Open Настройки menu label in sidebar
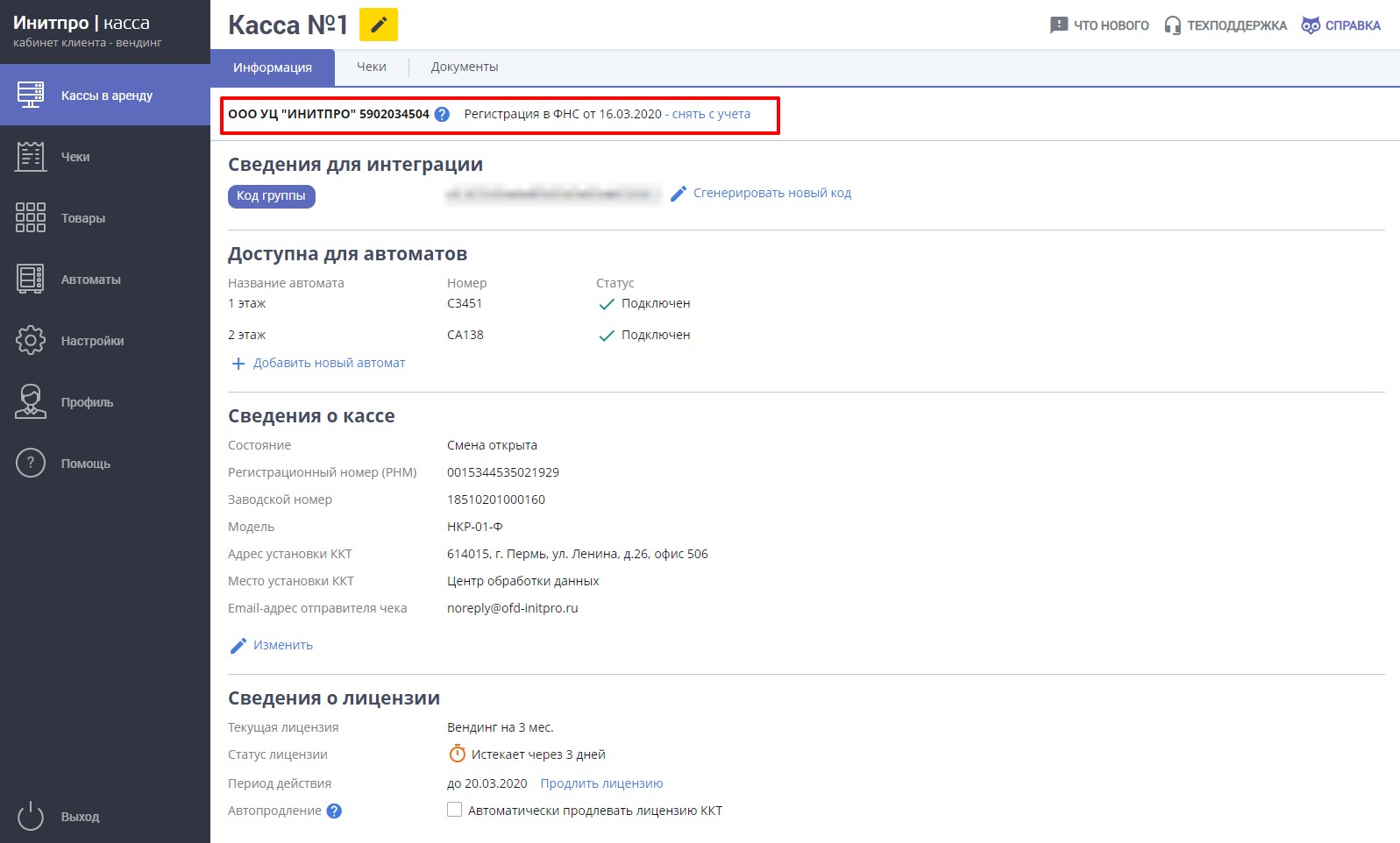 click(92, 341)
